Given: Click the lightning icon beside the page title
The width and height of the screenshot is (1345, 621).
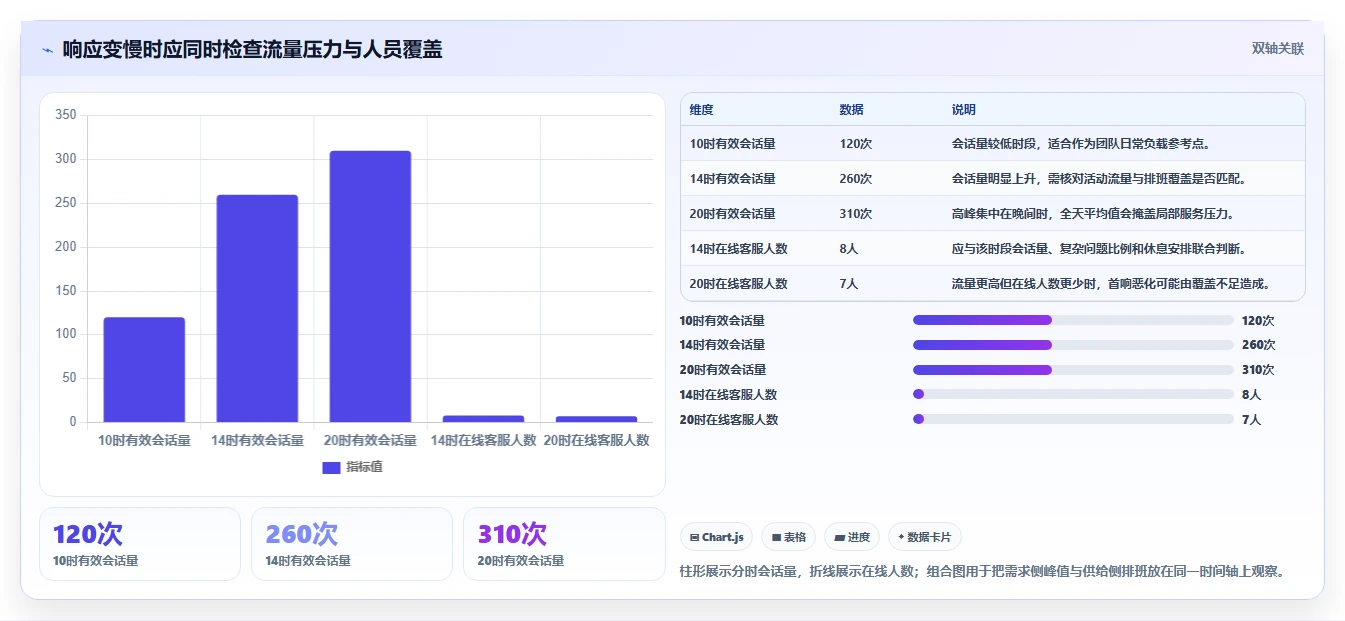Looking at the screenshot, I should [x=47, y=49].
